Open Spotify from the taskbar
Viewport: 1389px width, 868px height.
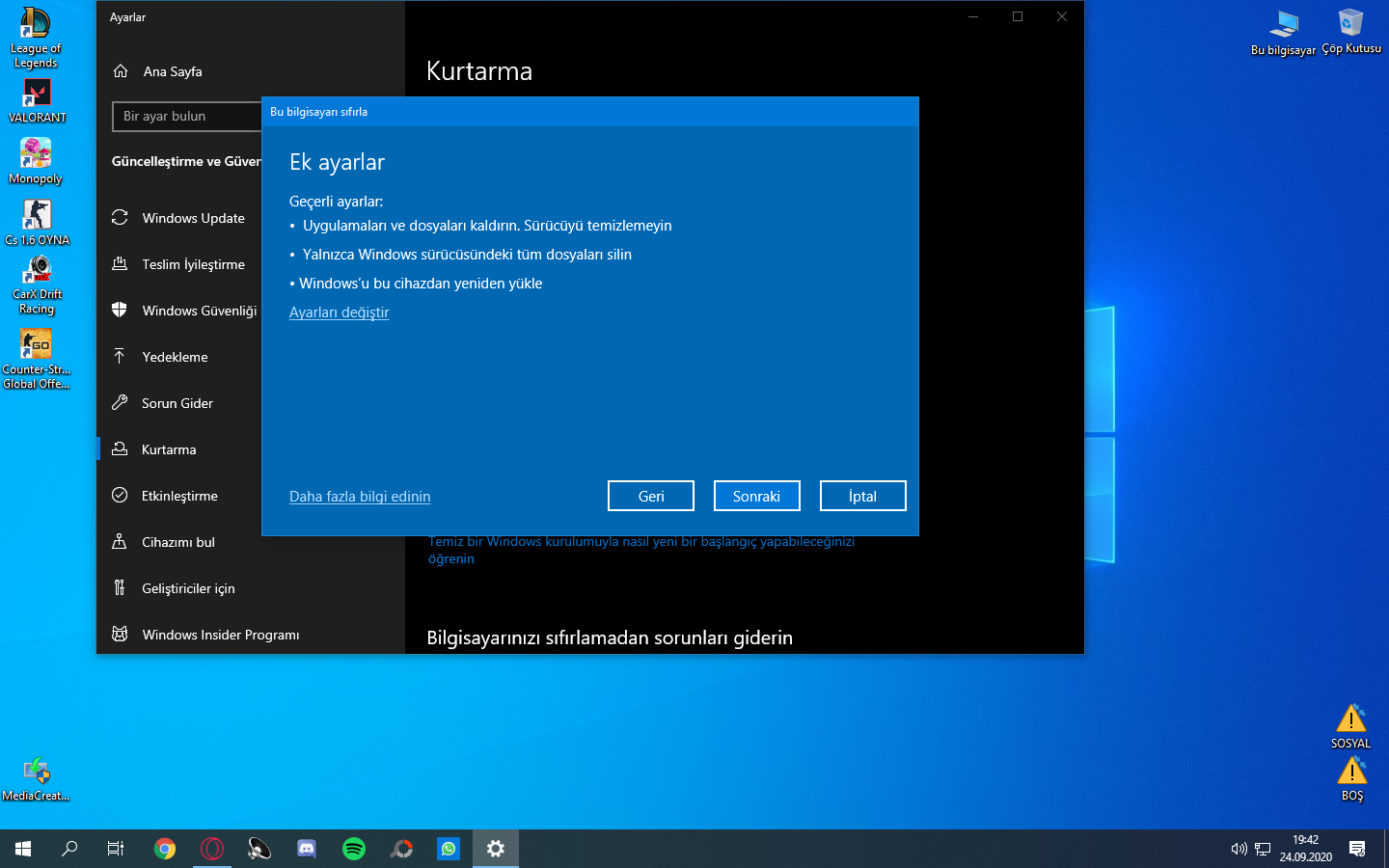[x=354, y=849]
